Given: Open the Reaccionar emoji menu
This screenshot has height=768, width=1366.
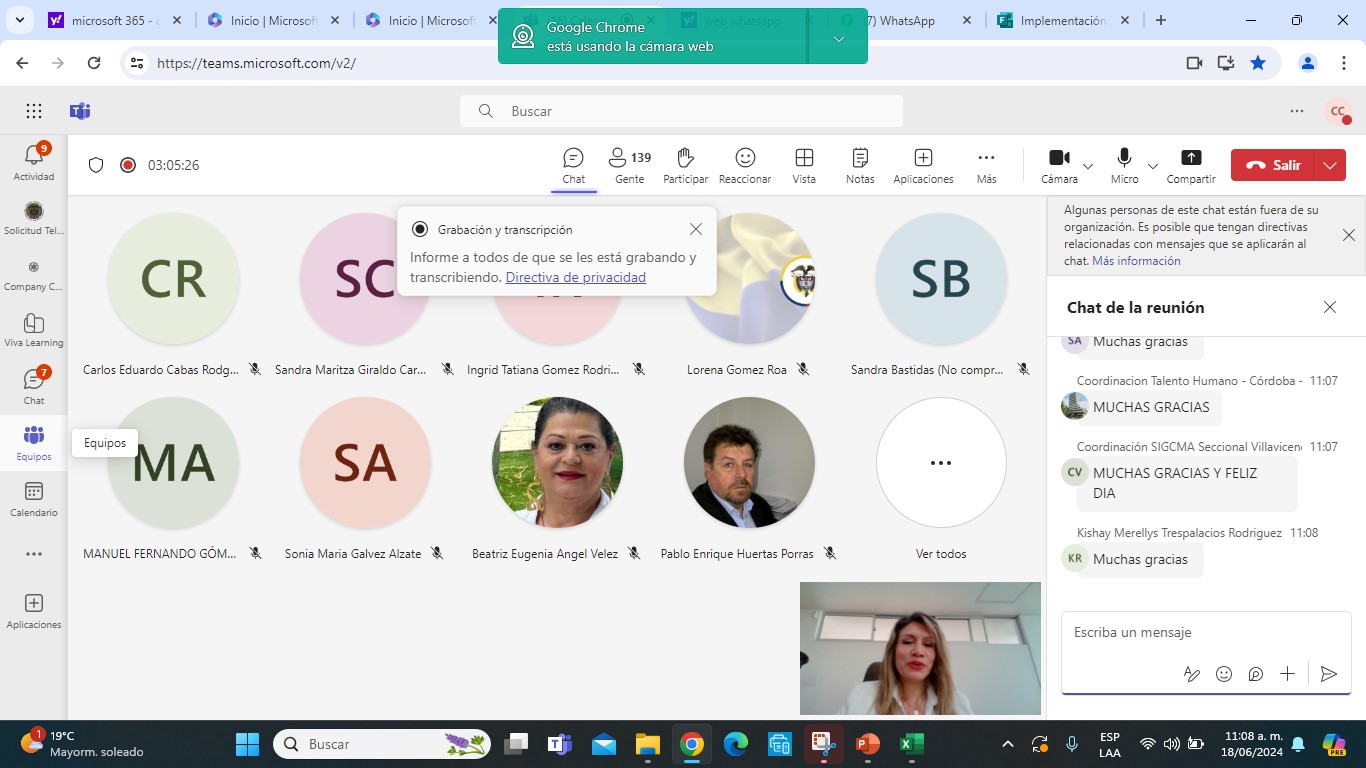Looking at the screenshot, I should [x=745, y=166].
